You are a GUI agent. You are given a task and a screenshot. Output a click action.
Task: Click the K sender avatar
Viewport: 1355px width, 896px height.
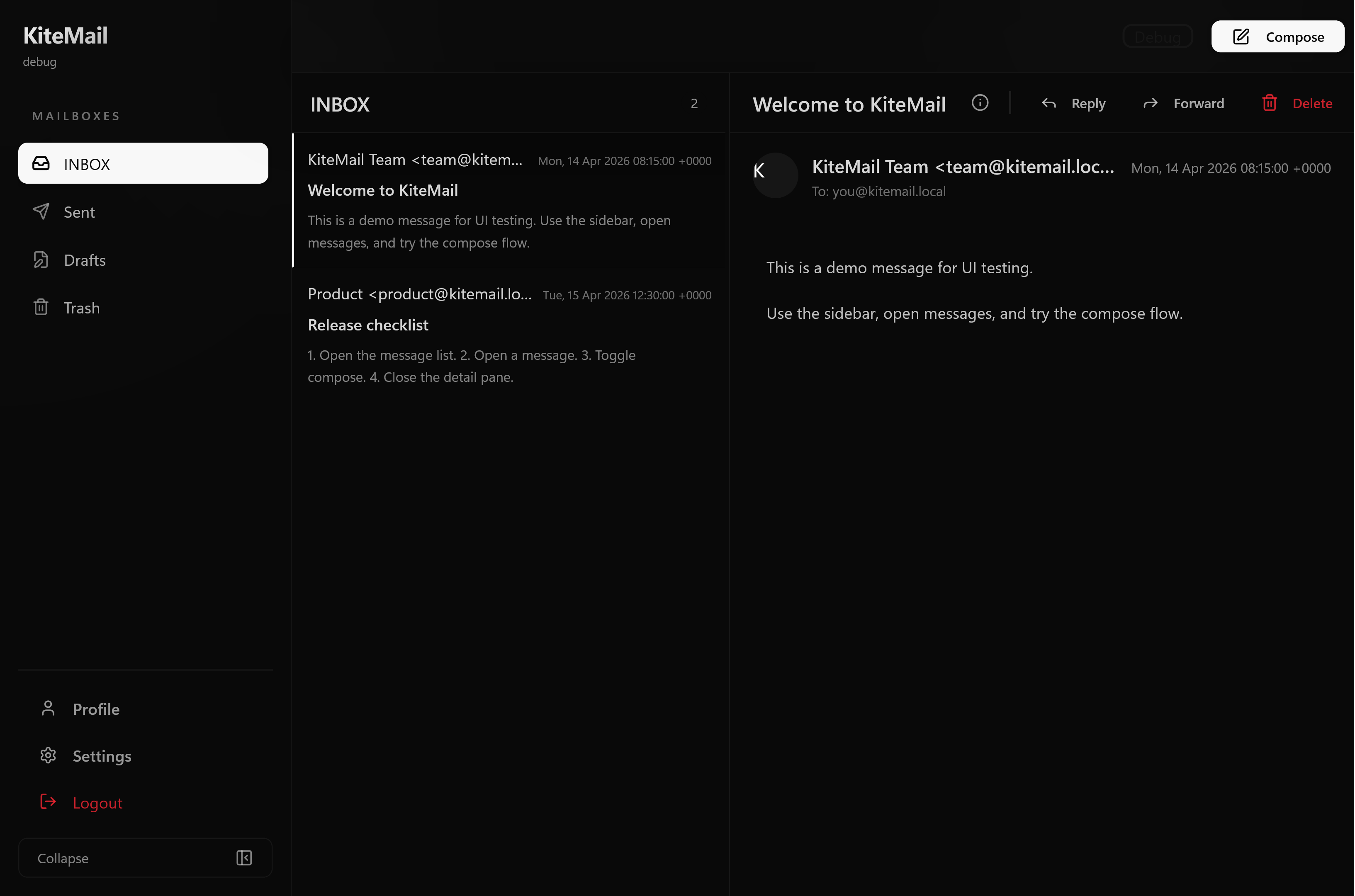click(775, 175)
